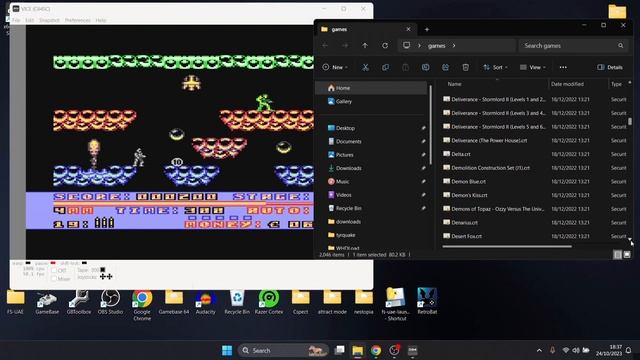Toggle the CRT checkbox in VICE status bar
This screenshot has width=640, height=360.
(x=54, y=270)
